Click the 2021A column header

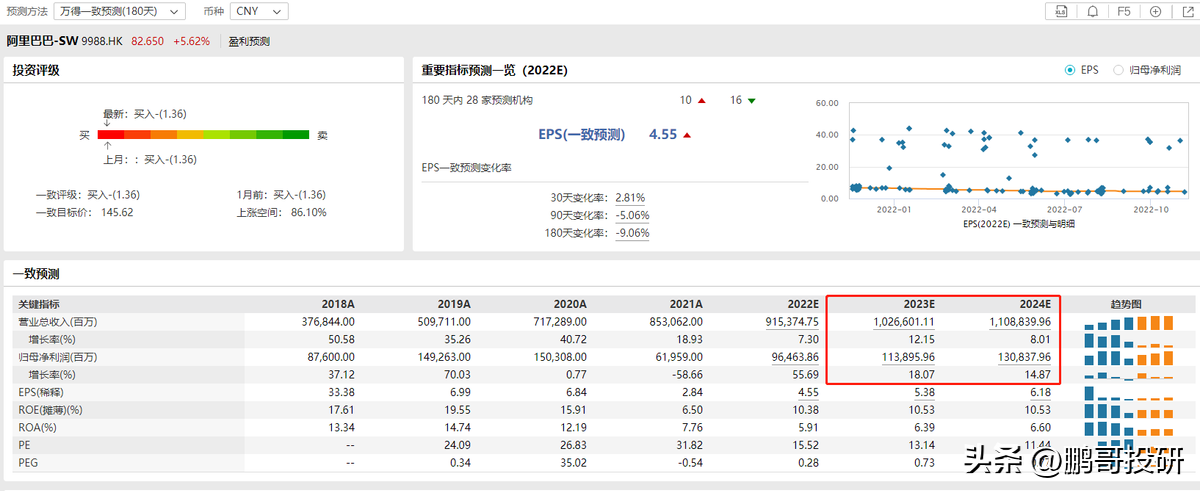pos(686,304)
